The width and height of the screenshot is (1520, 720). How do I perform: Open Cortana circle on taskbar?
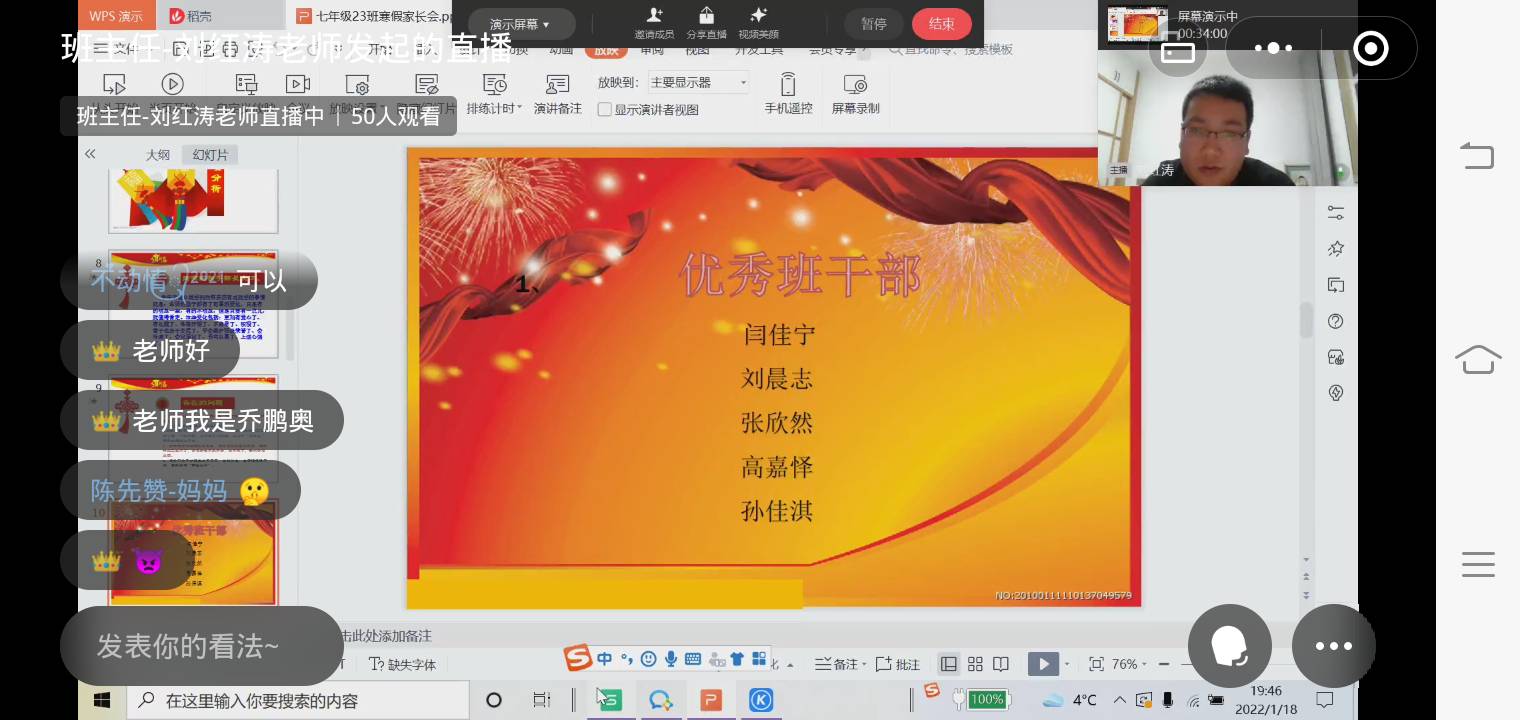[494, 700]
